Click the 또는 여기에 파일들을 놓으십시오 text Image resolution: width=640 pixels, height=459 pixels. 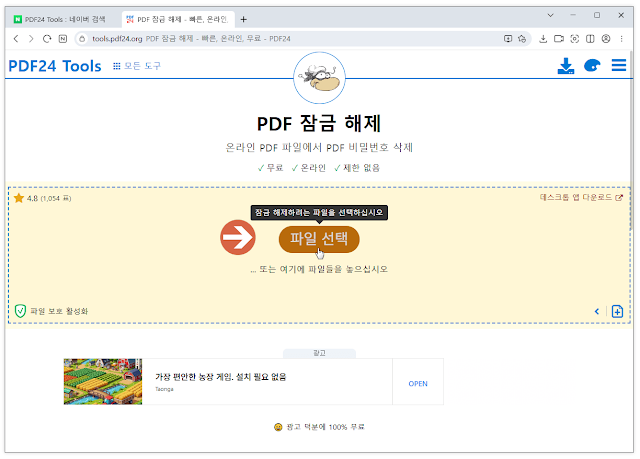(319, 269)
